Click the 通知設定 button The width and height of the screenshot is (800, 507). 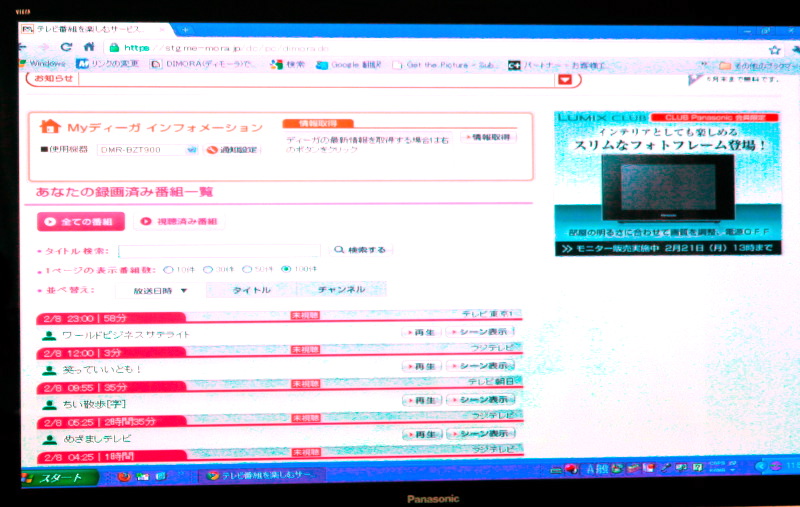[233, 150]
